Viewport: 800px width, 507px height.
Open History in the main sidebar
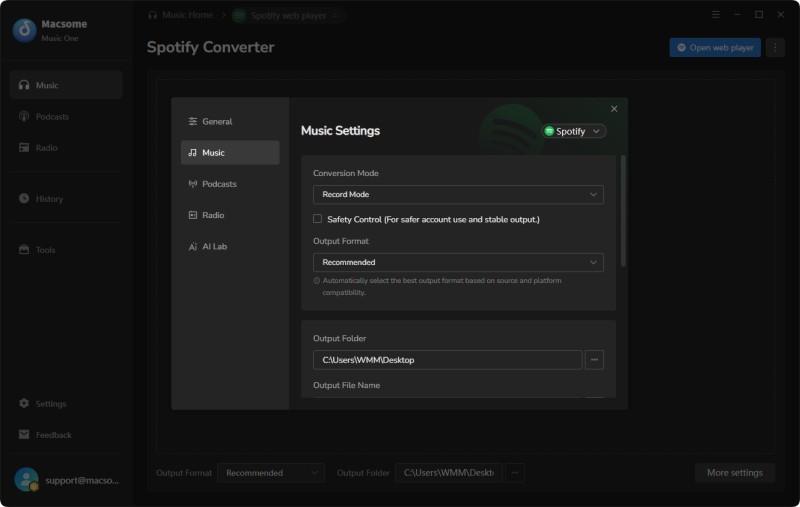[x=66, y=198]
